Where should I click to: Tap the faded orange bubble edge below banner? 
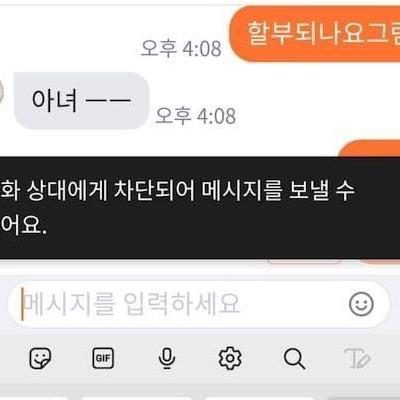(378, 262)
